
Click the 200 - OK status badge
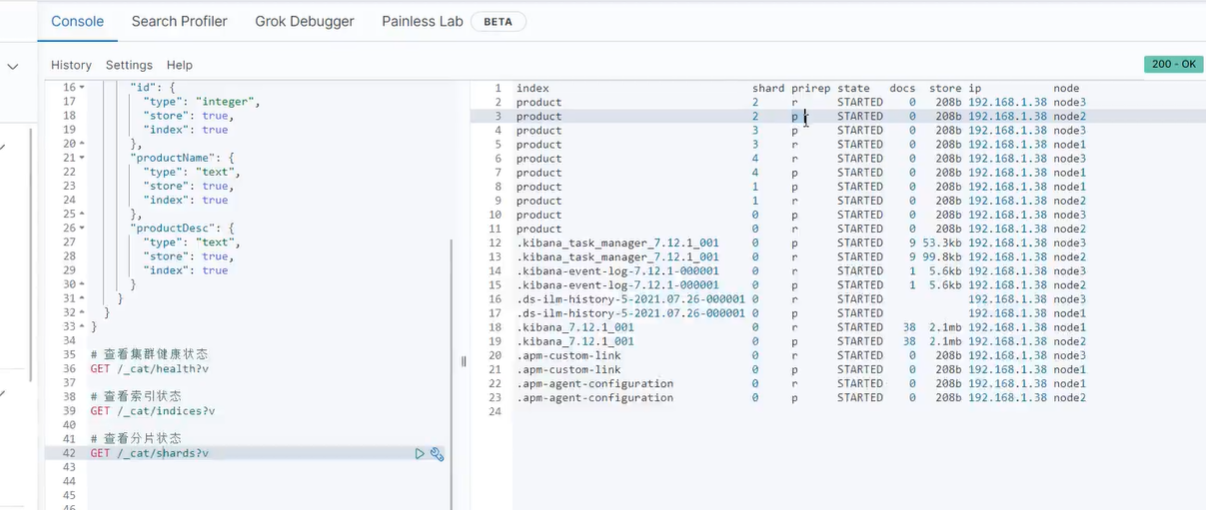point(1174,64)
